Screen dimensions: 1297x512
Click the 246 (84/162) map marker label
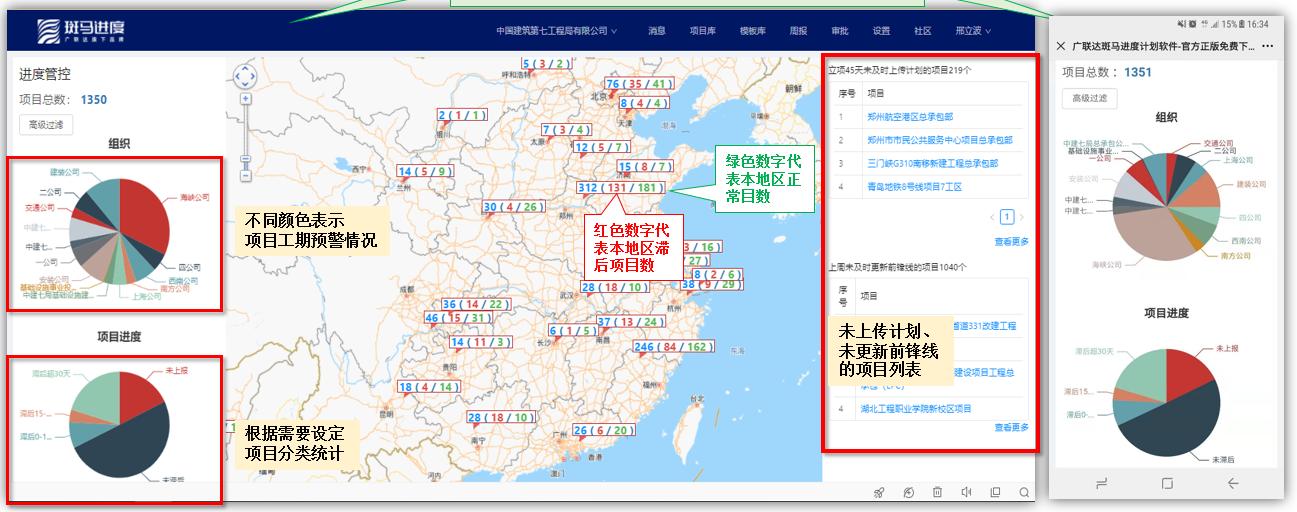point(673,347)
